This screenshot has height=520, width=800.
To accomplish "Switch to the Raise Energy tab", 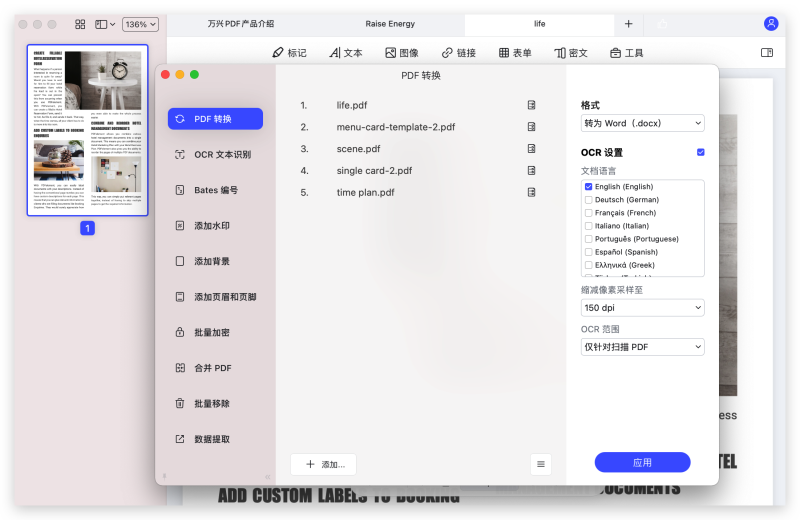I will pyautogui.click(x=390, y=23).
